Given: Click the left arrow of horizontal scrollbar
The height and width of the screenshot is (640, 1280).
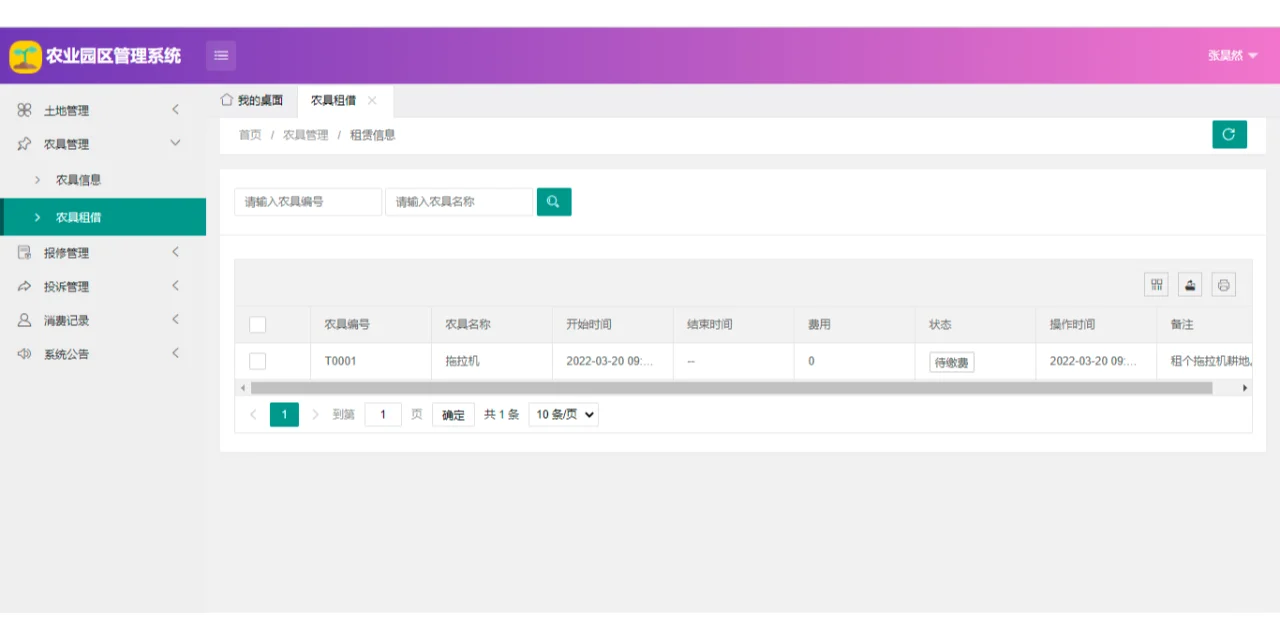Looking at the screenshot, I should pos(242,388).
